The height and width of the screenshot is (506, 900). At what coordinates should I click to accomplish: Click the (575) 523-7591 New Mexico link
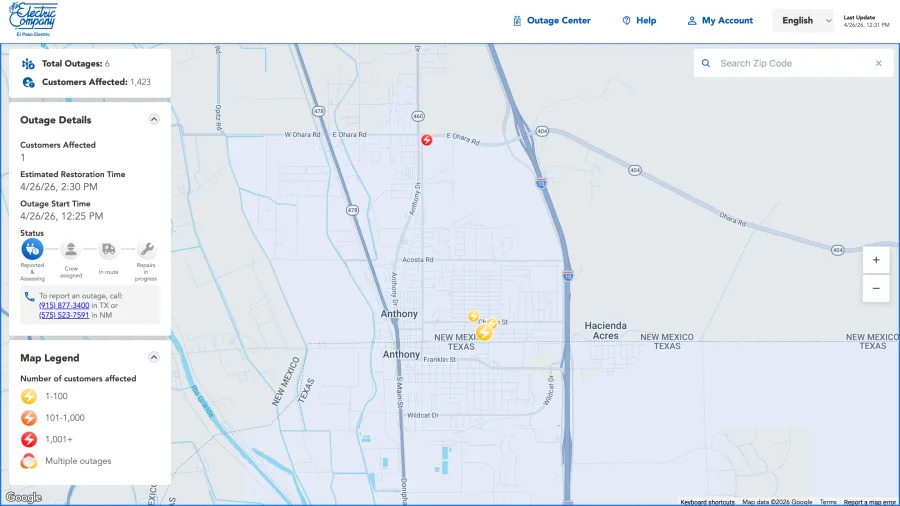(x=64, y=315)
